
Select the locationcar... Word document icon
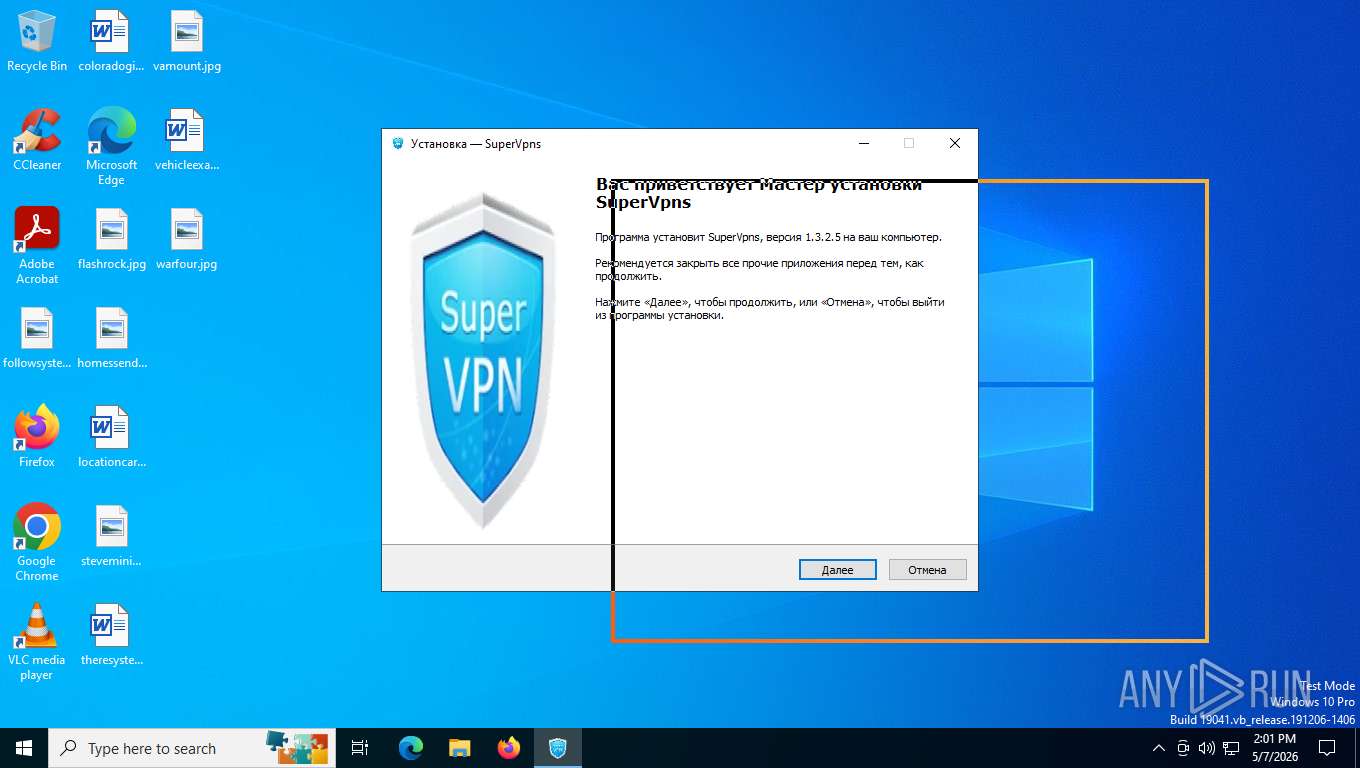112,437
